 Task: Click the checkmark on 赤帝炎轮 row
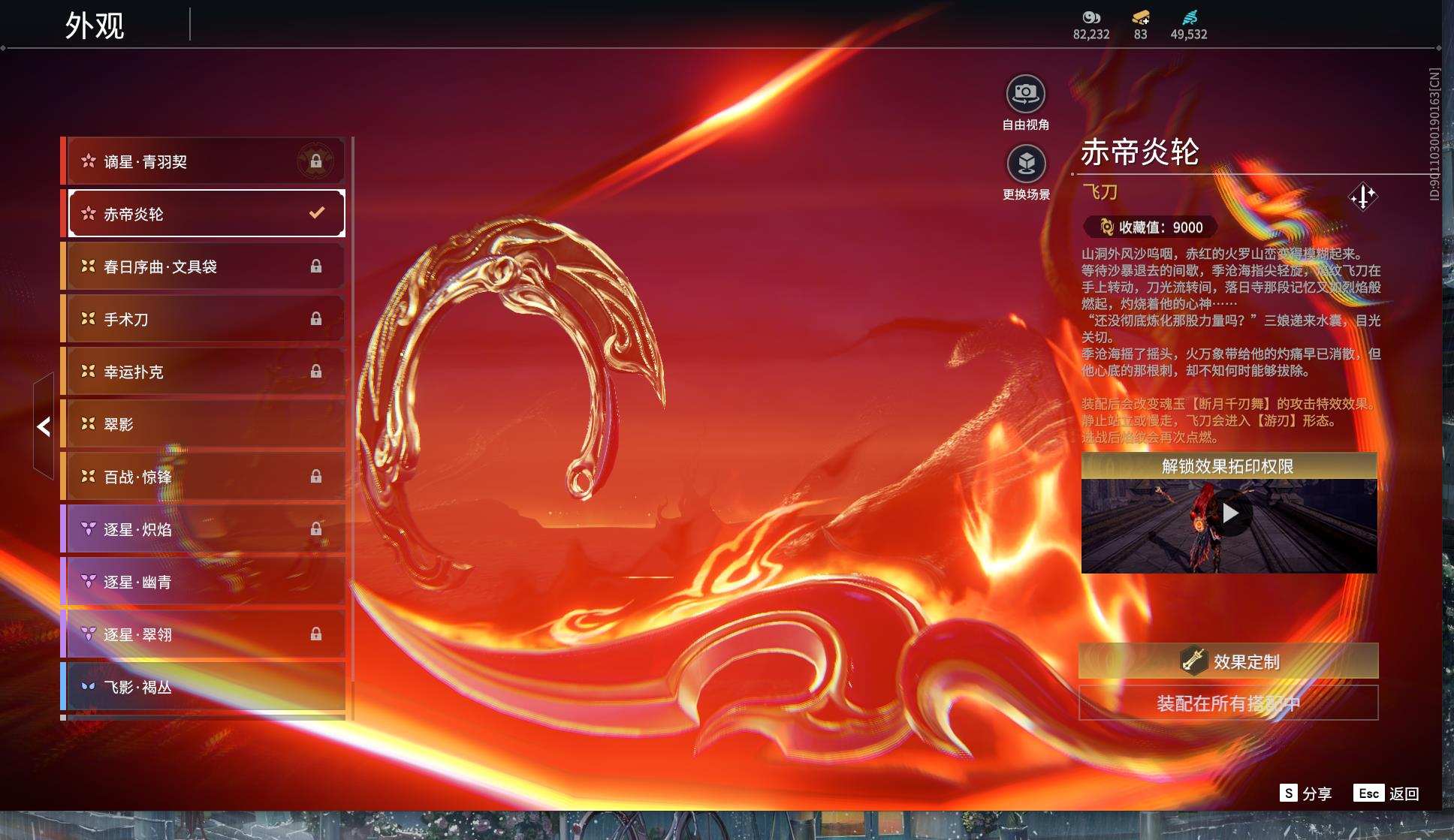[317, 213]
